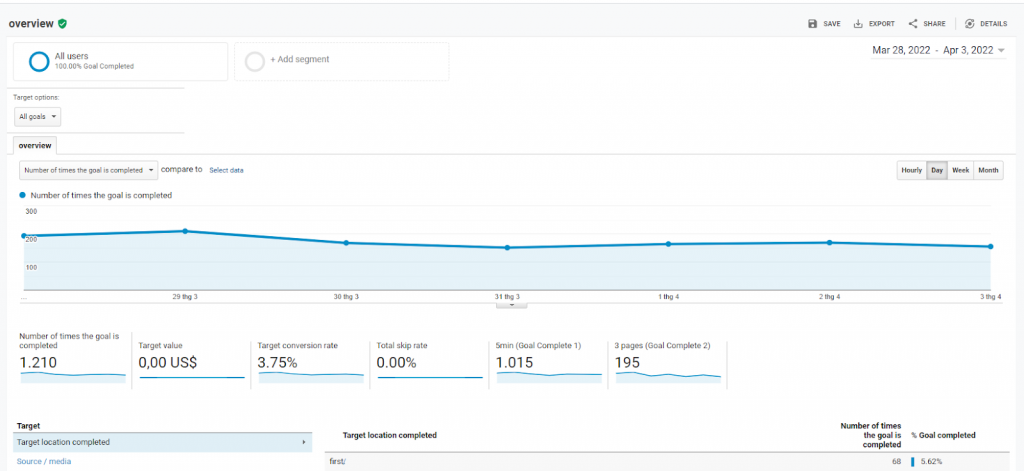
Task: Switch chart to Month view
Action: (988, 170)
